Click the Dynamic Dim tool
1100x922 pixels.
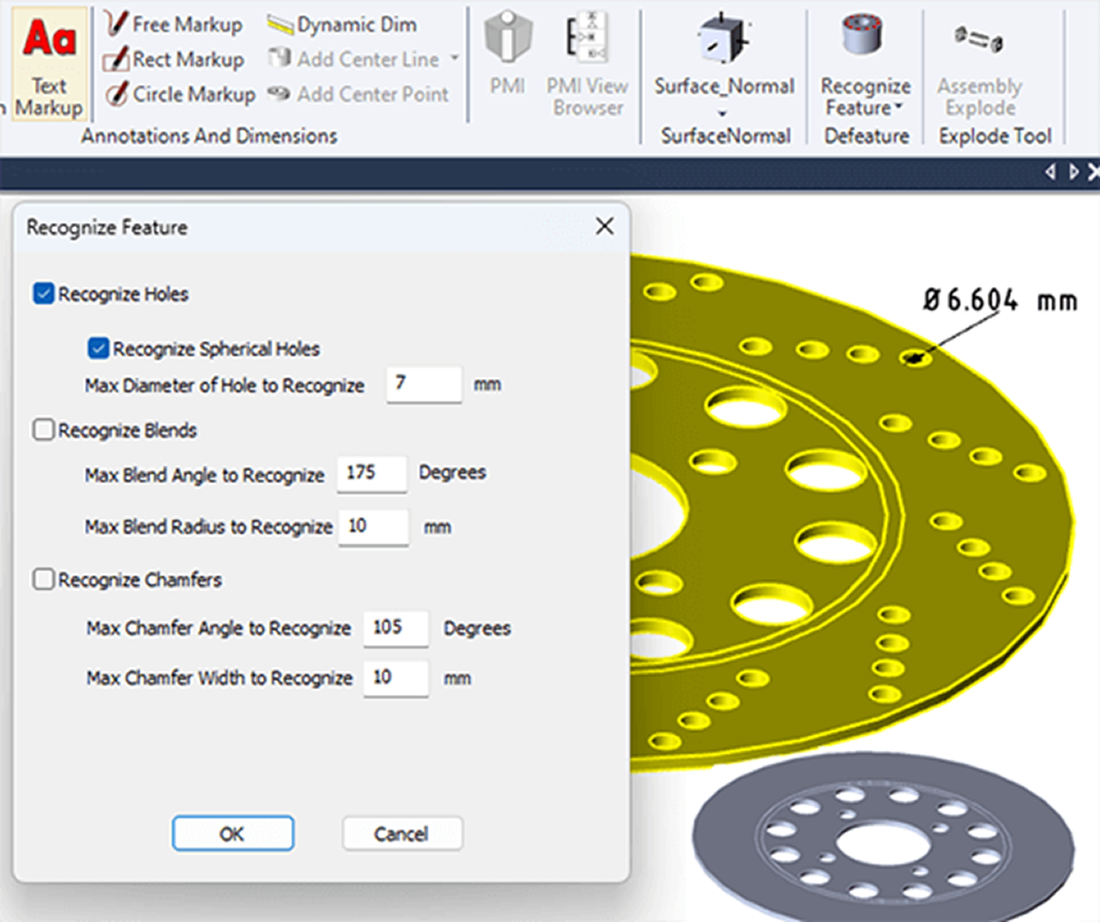(x=342, y=24)
